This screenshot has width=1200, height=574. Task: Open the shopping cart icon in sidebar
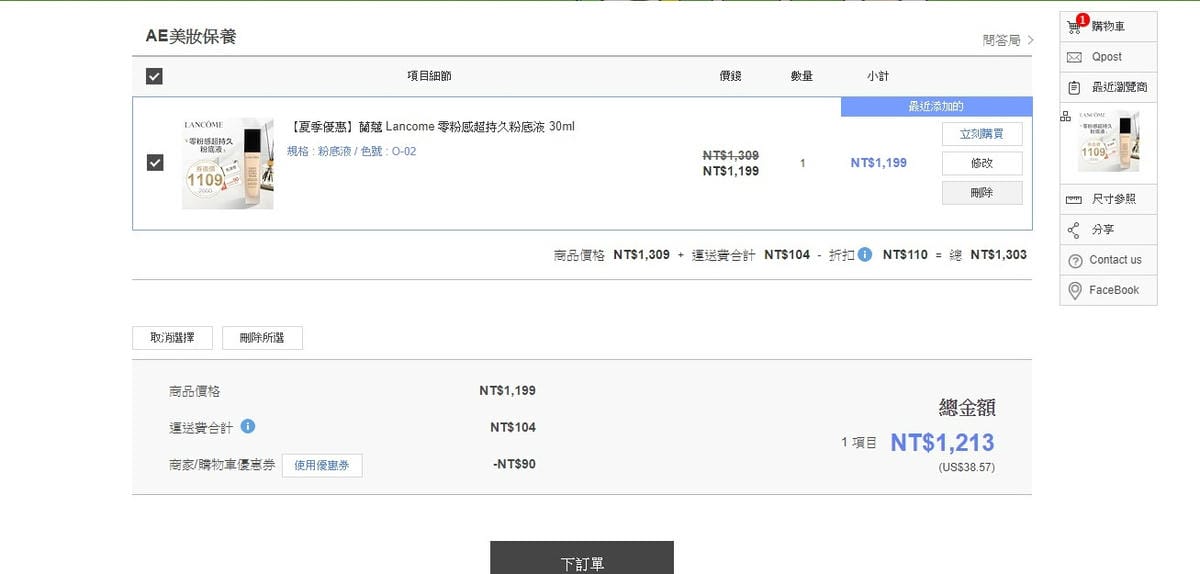[x=1075, y=26]
